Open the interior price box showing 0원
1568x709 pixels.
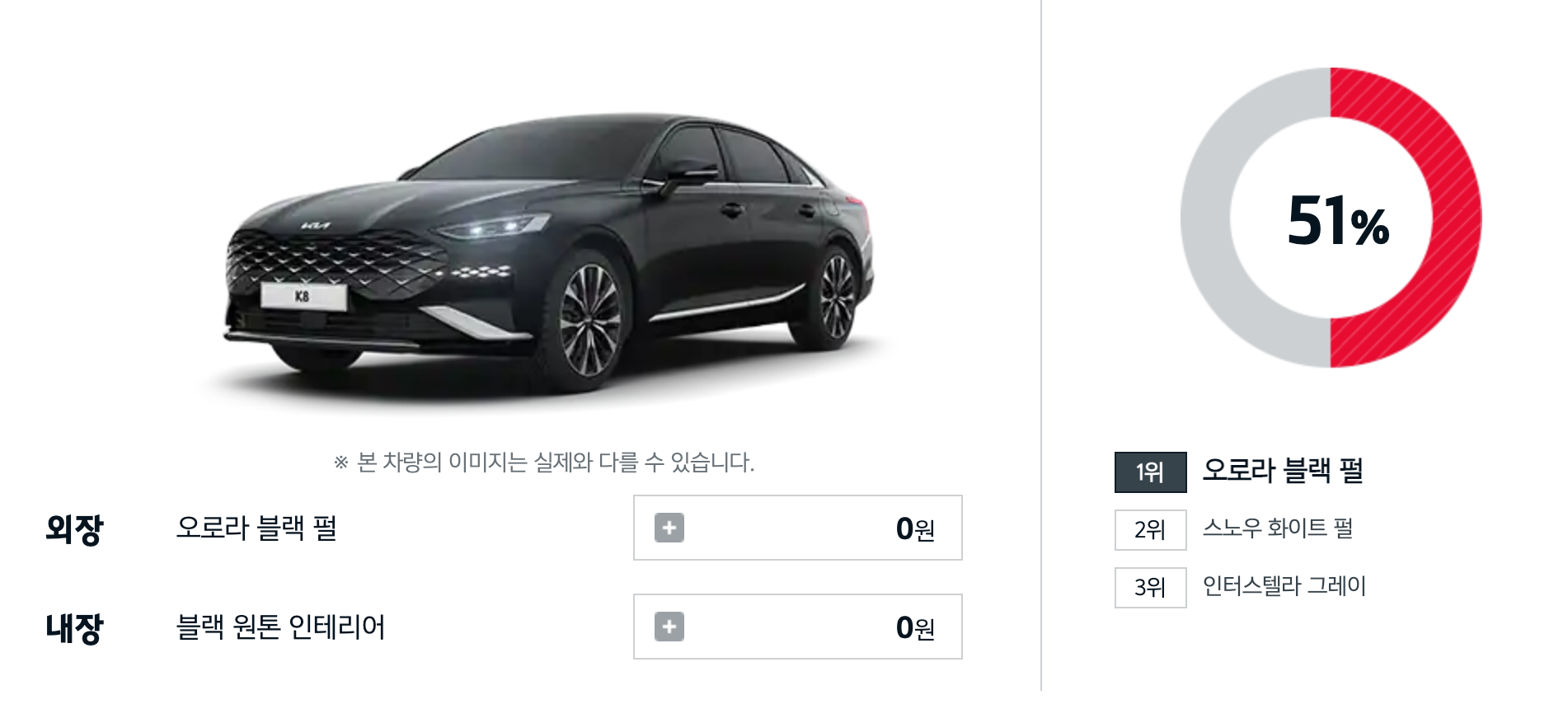pos(797,627)
